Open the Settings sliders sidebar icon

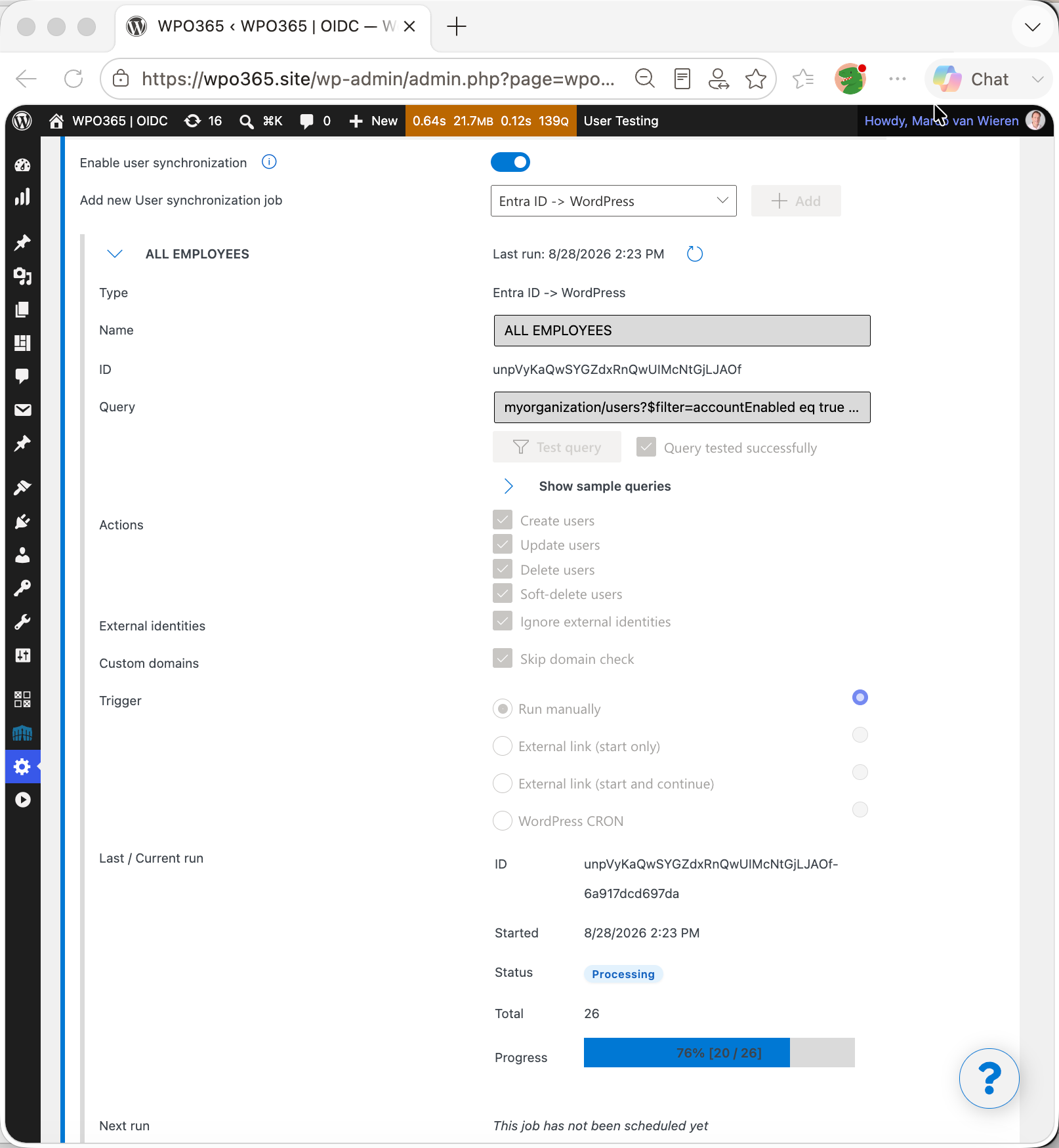point(23,655)
